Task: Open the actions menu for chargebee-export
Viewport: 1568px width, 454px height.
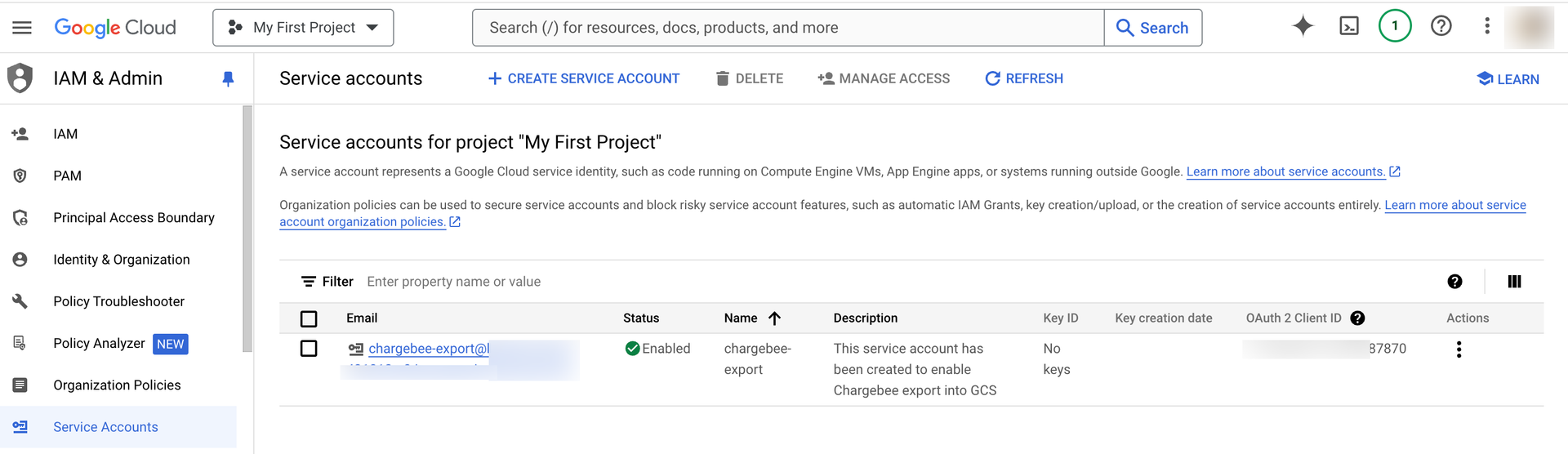Action: pyautogui.click(x=1459, y=349)
